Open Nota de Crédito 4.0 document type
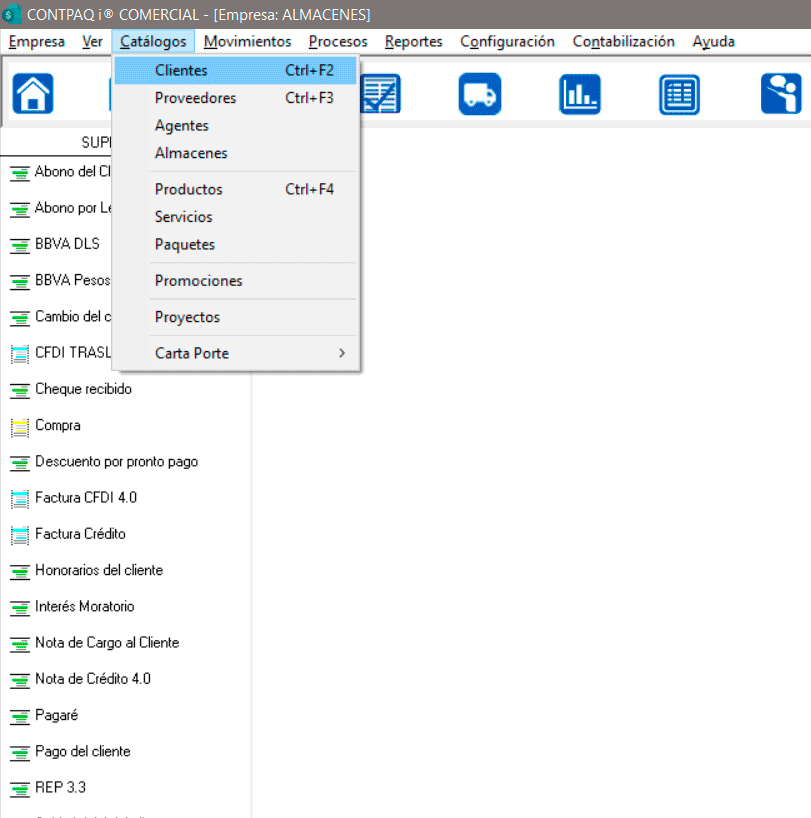 click(x=92, y=679)
